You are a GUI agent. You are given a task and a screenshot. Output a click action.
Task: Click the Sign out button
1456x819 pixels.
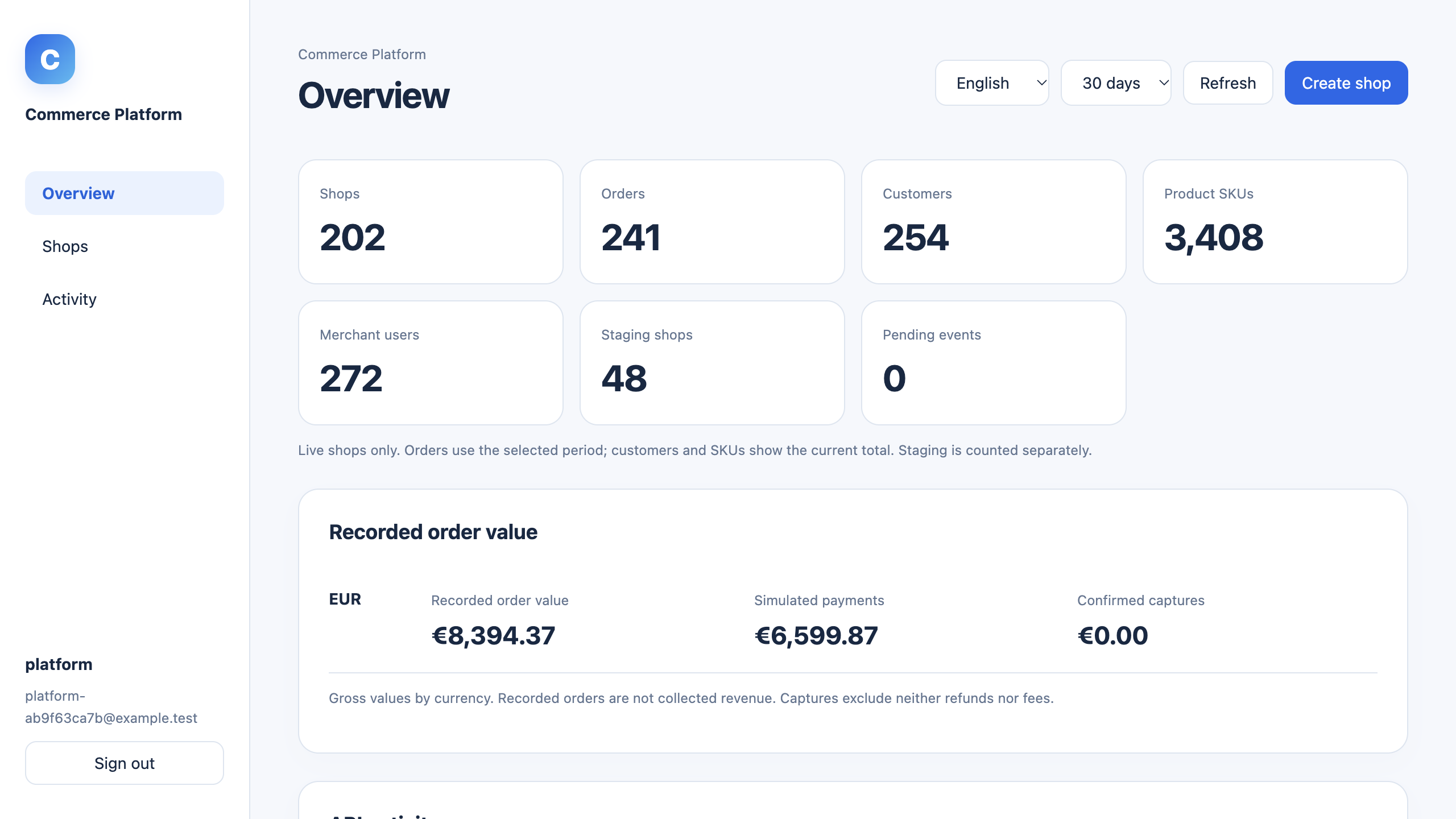click(x=125, y=763)
